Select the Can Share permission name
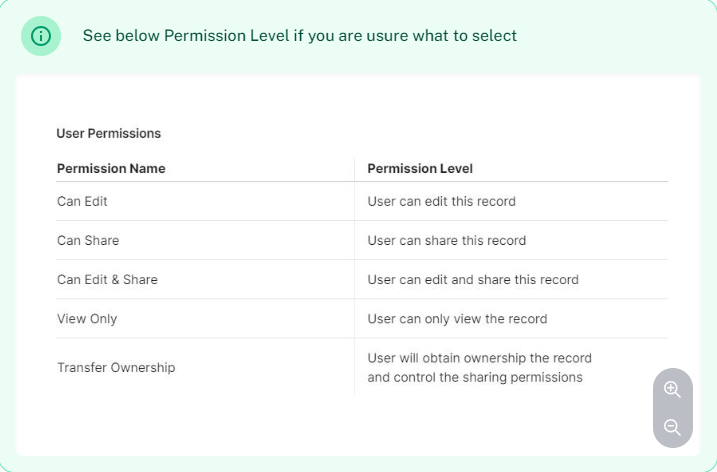This screenshot has height=472, width=717. coord(88,241)
